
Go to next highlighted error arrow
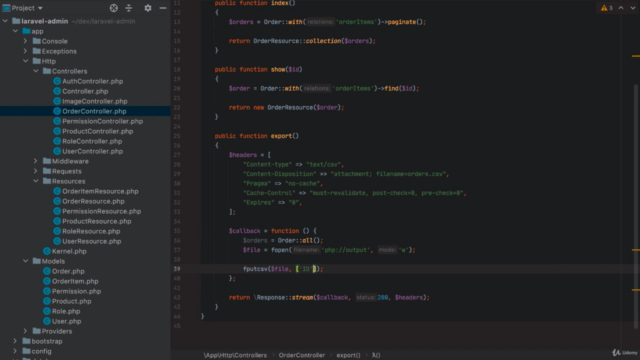click(x=633, y=8)
